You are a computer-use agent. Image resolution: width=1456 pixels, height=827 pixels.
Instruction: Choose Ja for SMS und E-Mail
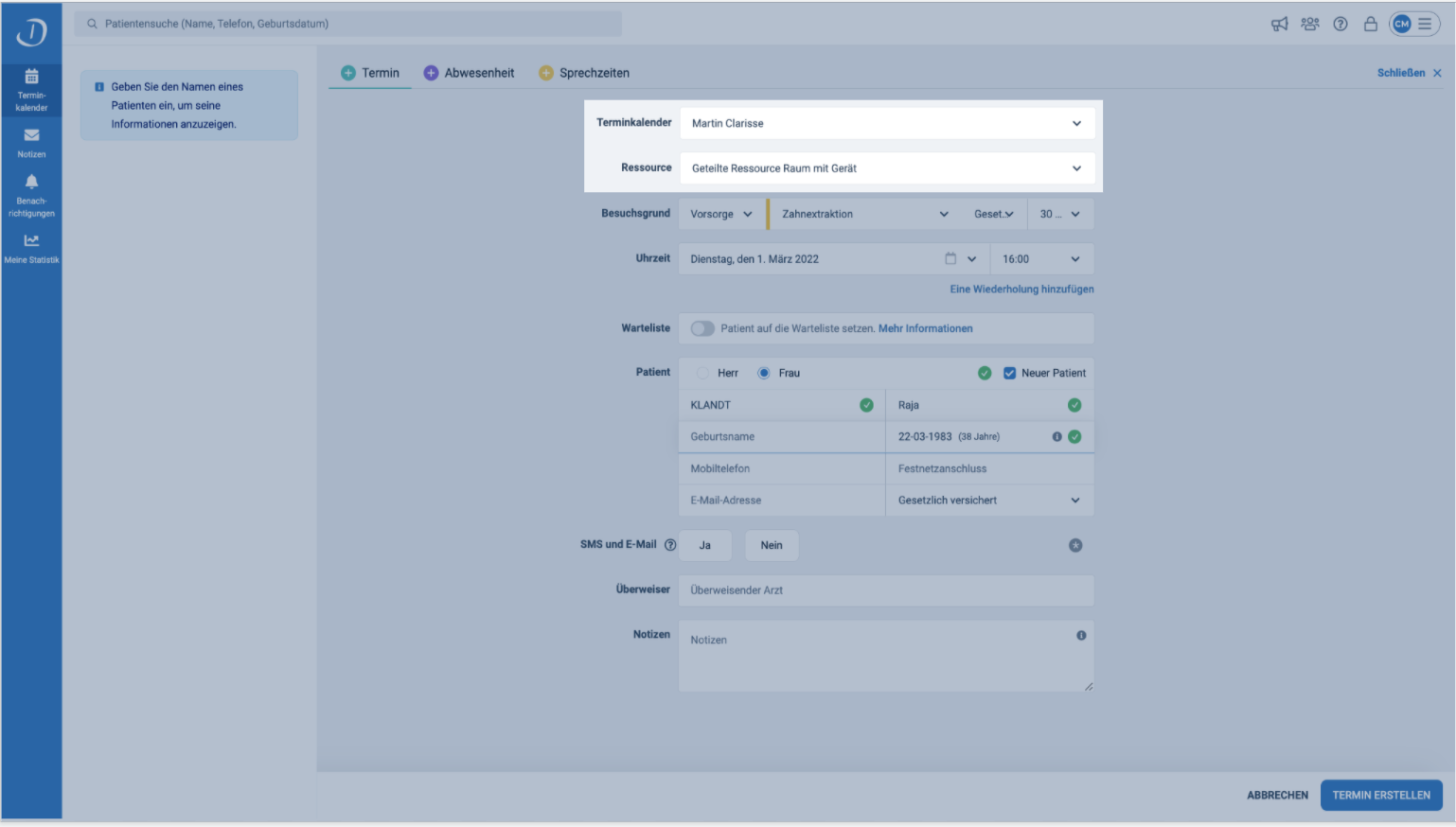pos(705,545)
